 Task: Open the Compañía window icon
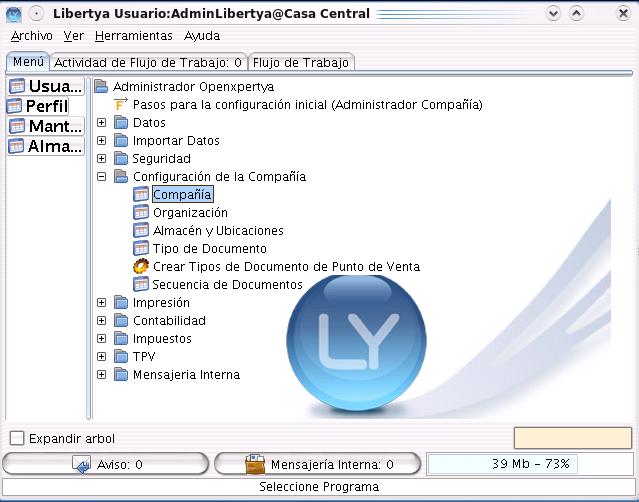(x=141, y=195)
